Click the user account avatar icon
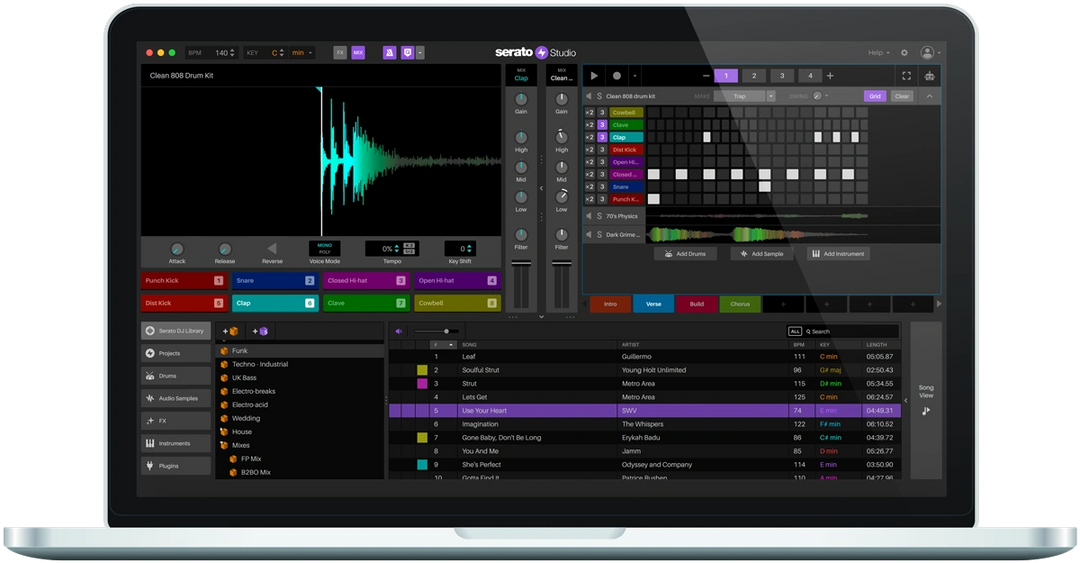The width and height of the screenshot is (1080, 563). point(927,52)
